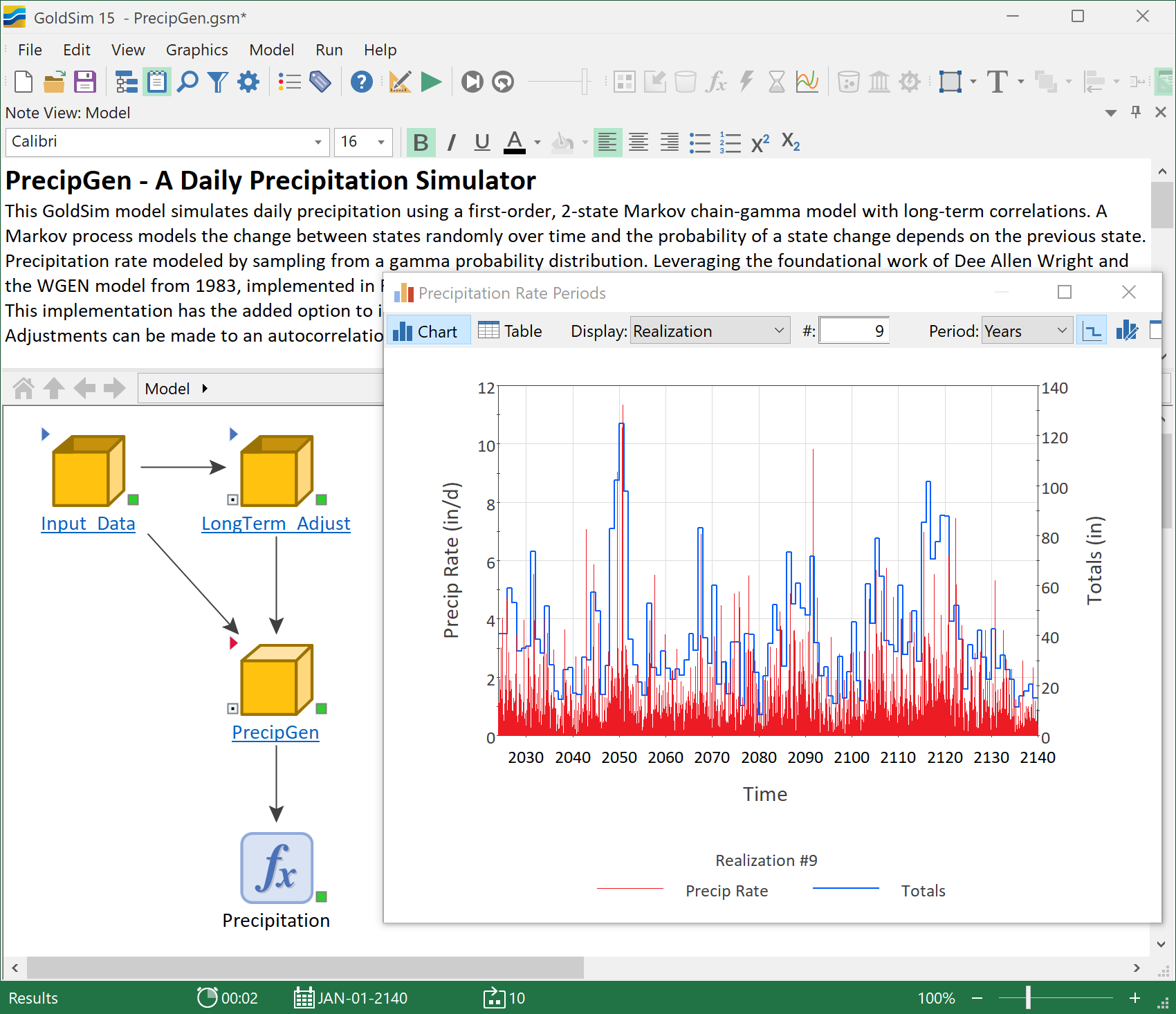
Task: Click the tag label toolbar icon
Action: coord(320,82)
